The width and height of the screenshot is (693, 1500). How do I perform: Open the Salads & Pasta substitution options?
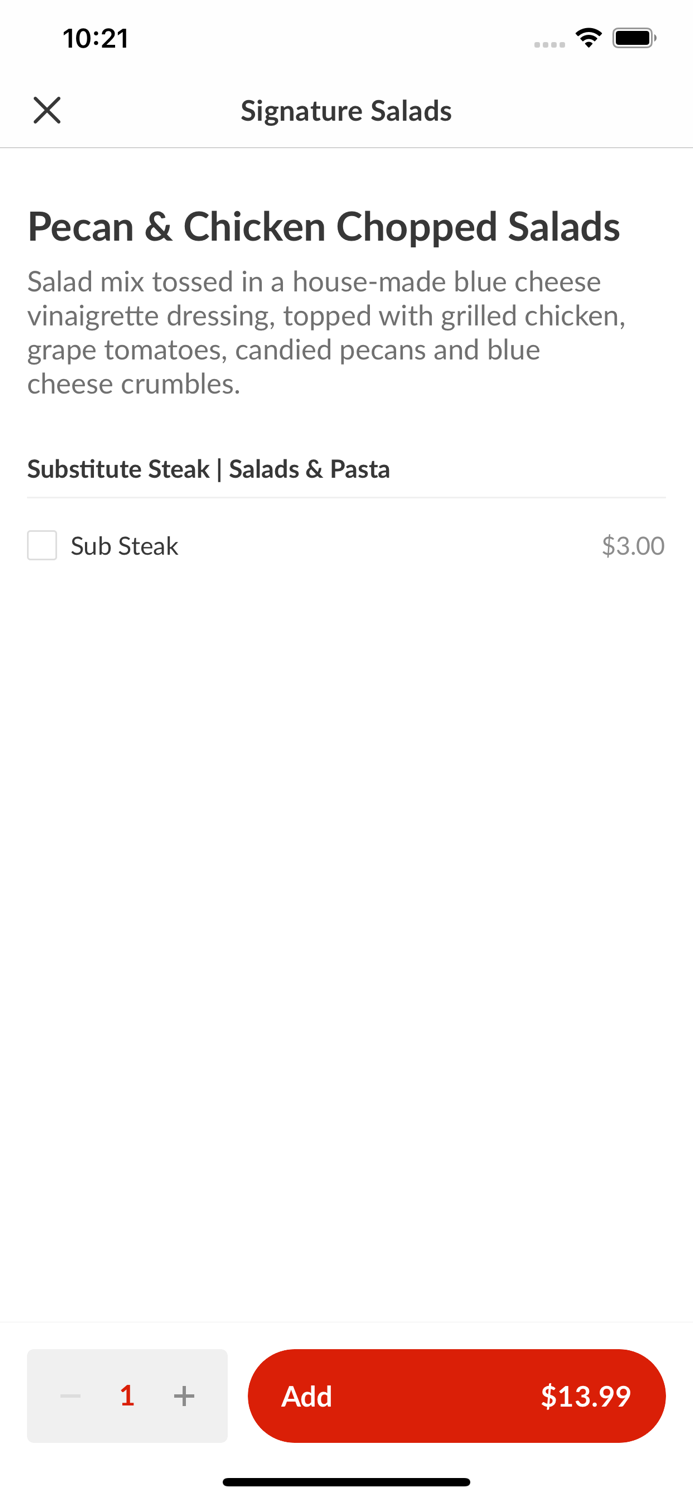[x=208, y=468]
